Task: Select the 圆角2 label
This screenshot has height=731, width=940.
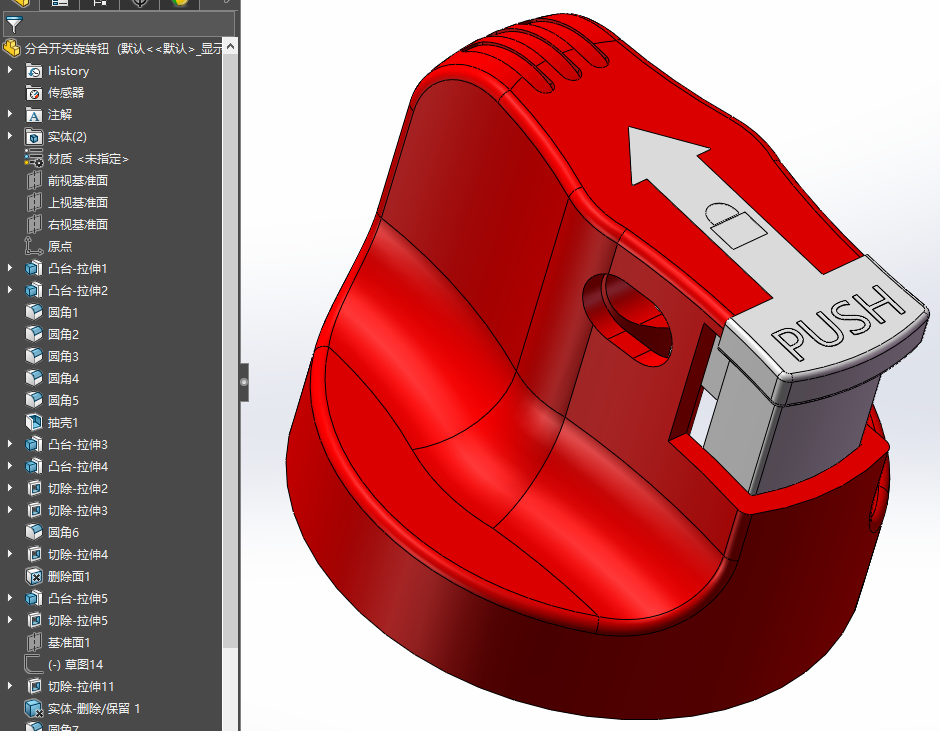Action: 63,335
